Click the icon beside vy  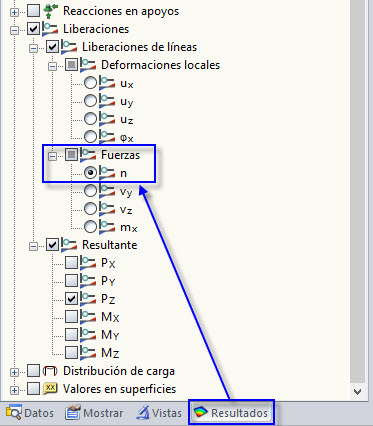107,191
